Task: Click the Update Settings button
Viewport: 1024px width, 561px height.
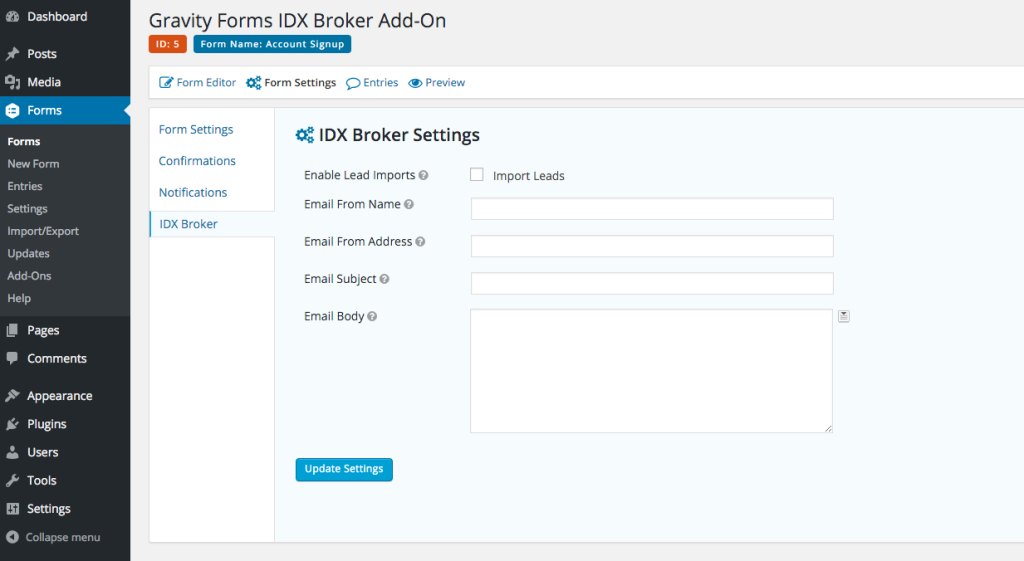Action: click(344, 470)
